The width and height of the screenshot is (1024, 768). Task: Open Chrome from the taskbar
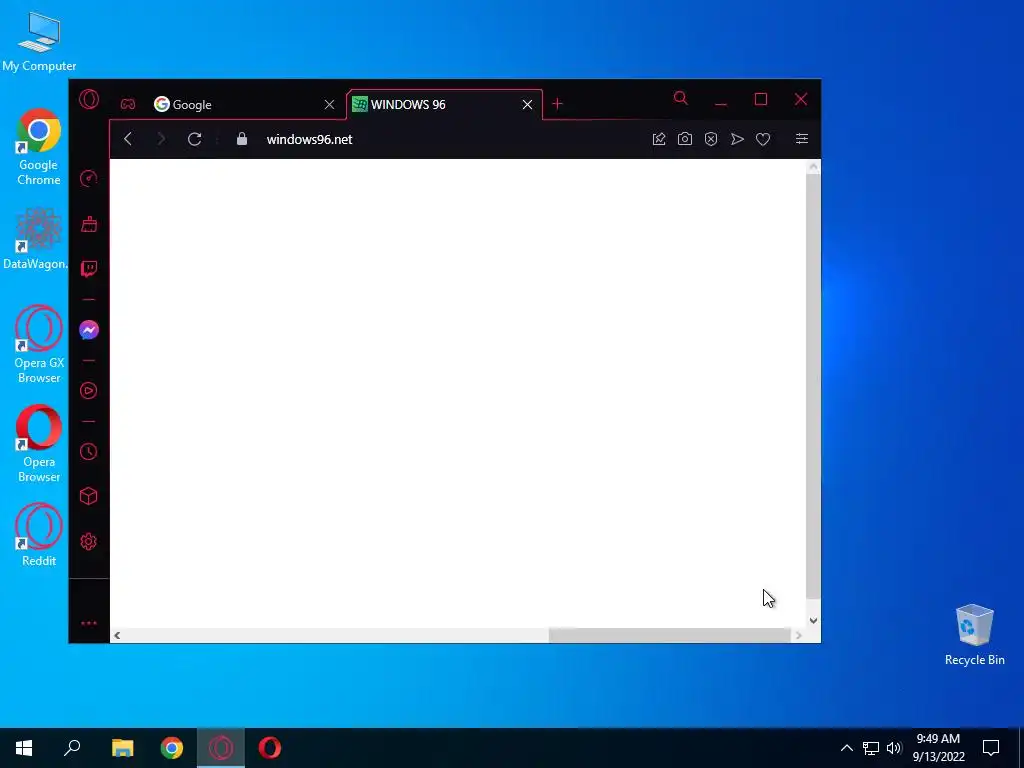point(172,748)
